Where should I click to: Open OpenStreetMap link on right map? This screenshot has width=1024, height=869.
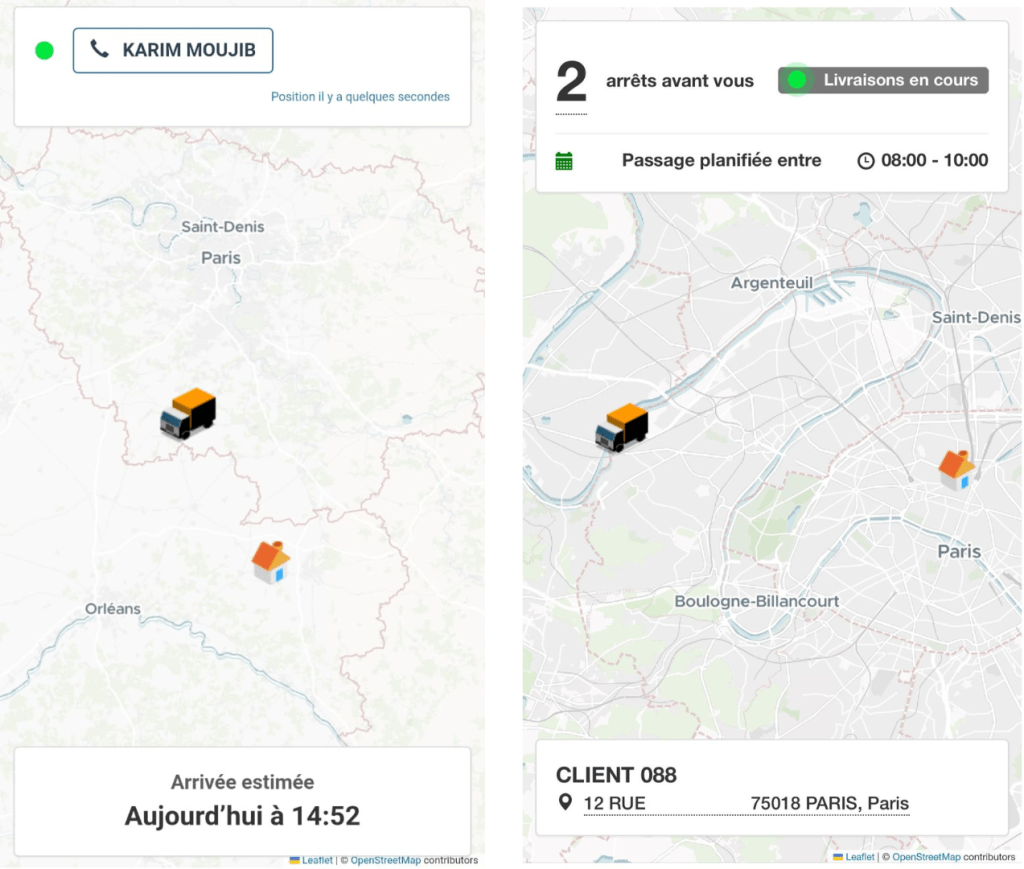(927, 857)
